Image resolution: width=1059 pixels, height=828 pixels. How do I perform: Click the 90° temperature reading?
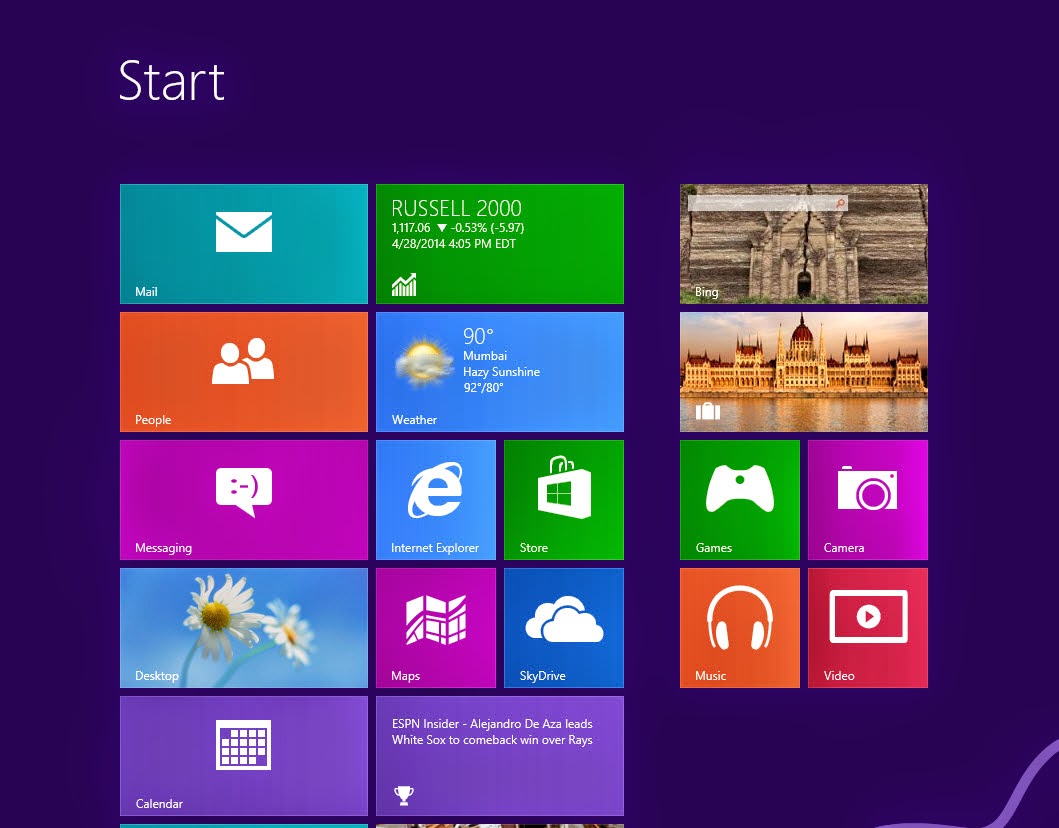click(478, 336)
